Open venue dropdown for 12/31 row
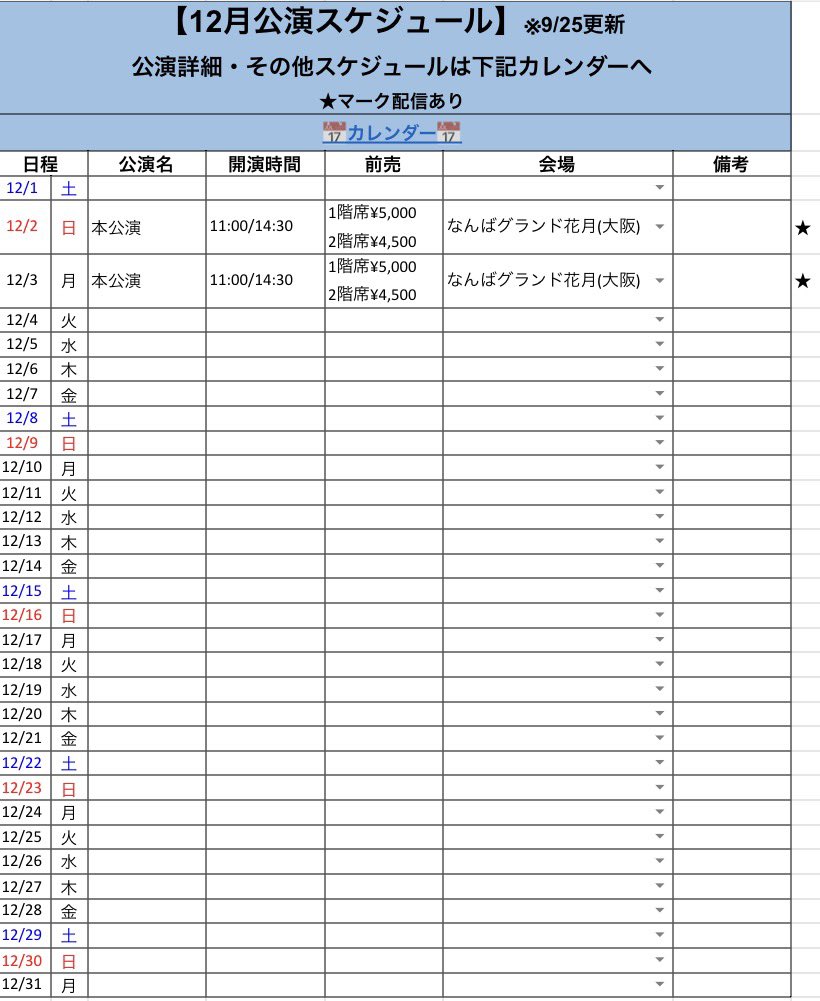Image resolution: width=820 pixels, height=1001 pixels. (660, 984)
